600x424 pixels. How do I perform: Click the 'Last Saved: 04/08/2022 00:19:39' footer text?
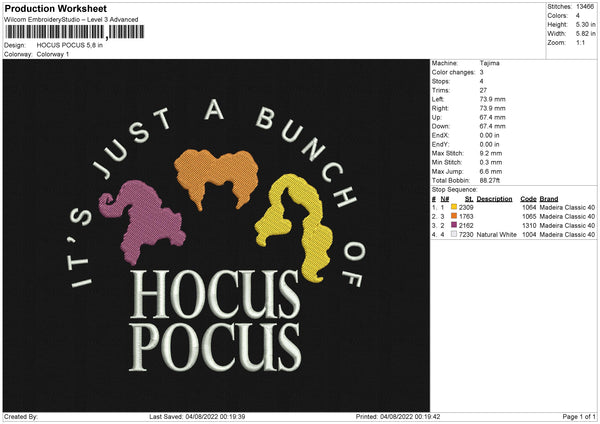pyautogui.click(x=197, y=416)
